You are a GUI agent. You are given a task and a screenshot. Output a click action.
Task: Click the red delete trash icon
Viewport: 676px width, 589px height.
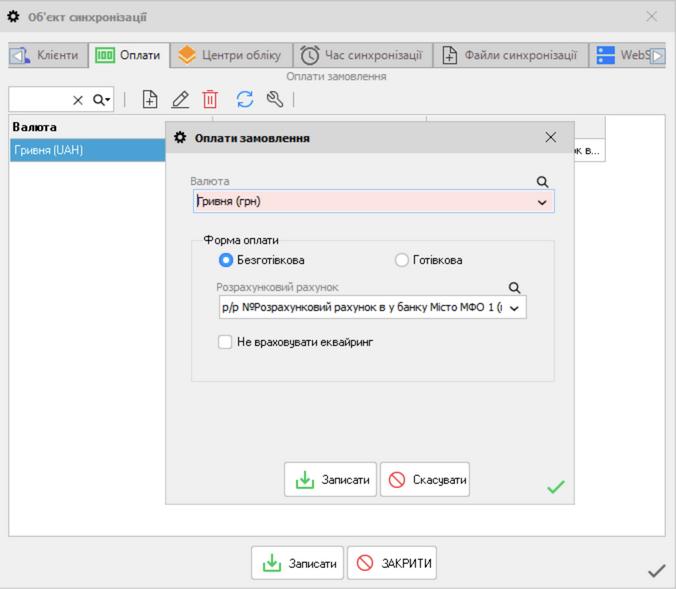[x=210, y=99]
